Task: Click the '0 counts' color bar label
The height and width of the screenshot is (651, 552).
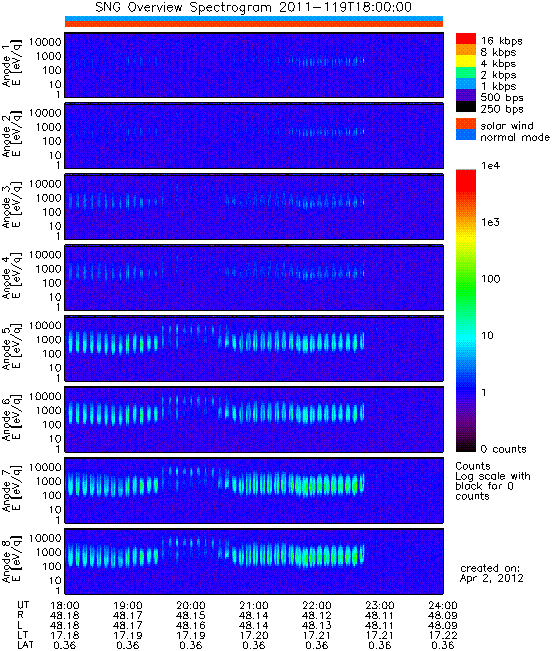Action: (503, 449)
